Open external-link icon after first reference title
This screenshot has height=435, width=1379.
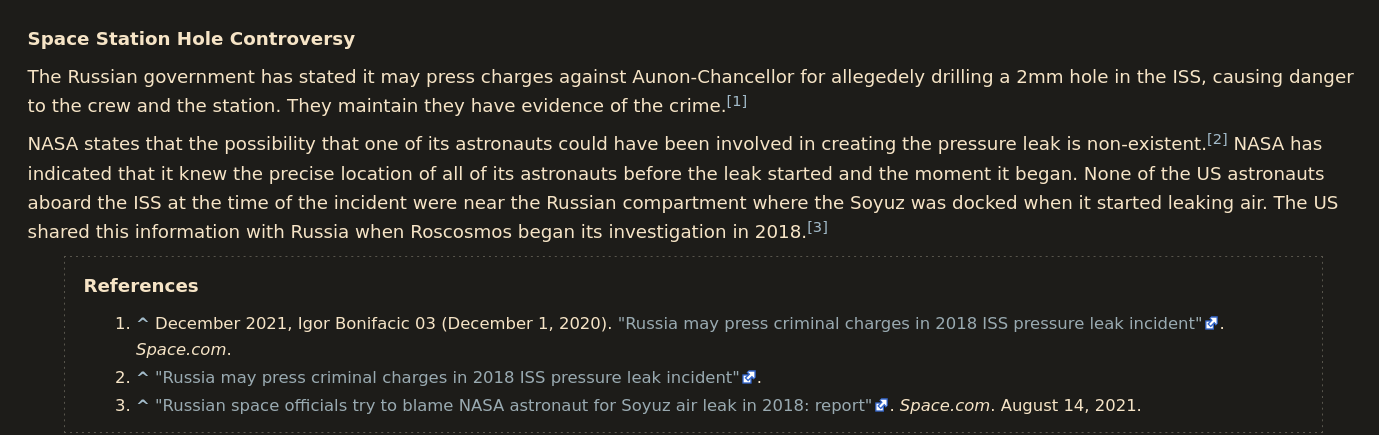point(1211,323)
